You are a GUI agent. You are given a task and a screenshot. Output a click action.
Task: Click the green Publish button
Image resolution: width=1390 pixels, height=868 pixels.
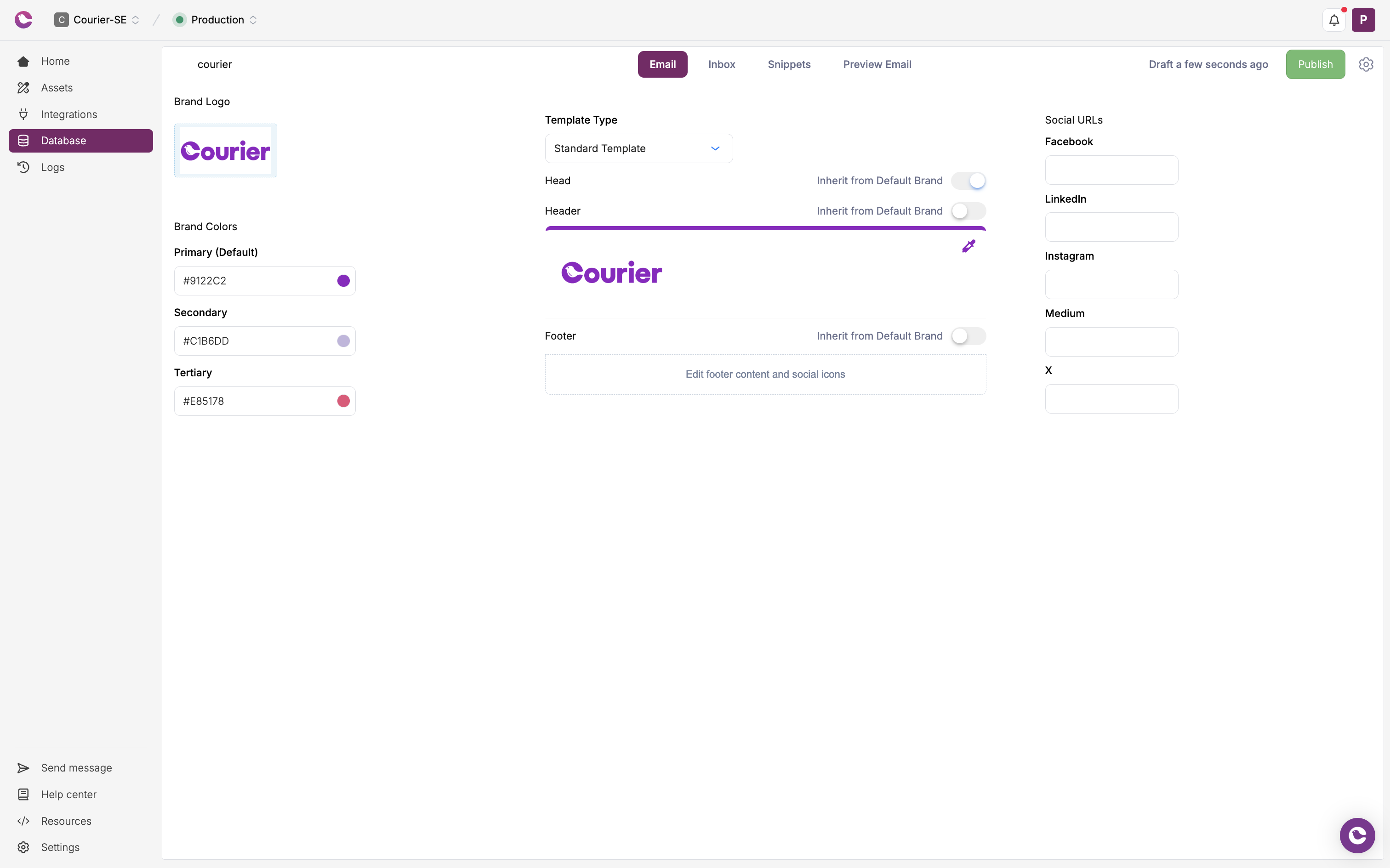tap(1315, 64)
